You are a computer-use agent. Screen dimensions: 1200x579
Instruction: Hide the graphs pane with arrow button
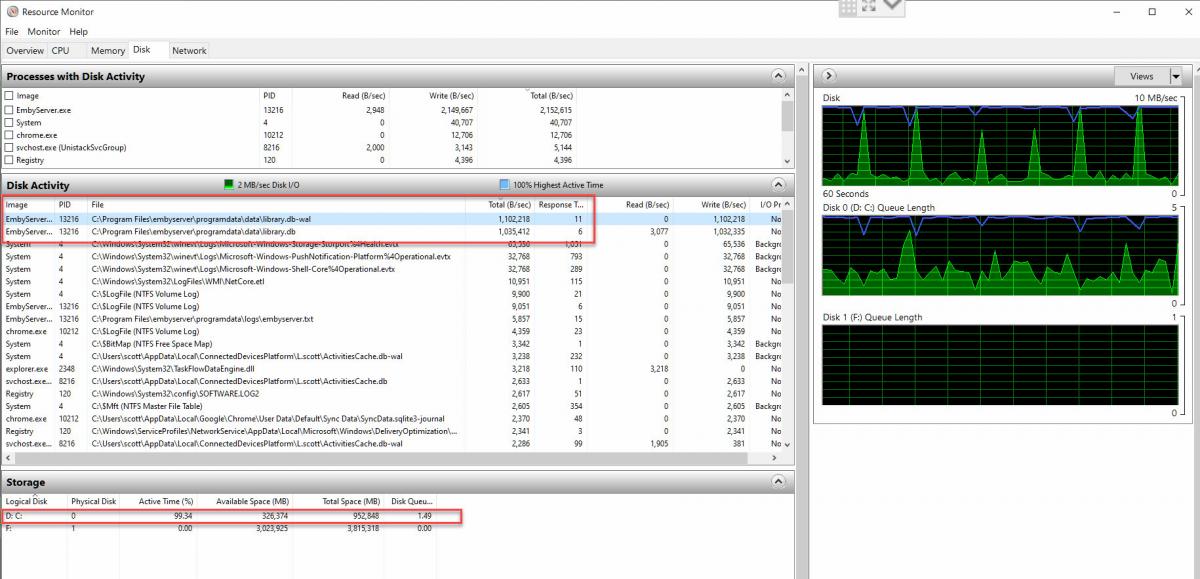click(830, 76)
